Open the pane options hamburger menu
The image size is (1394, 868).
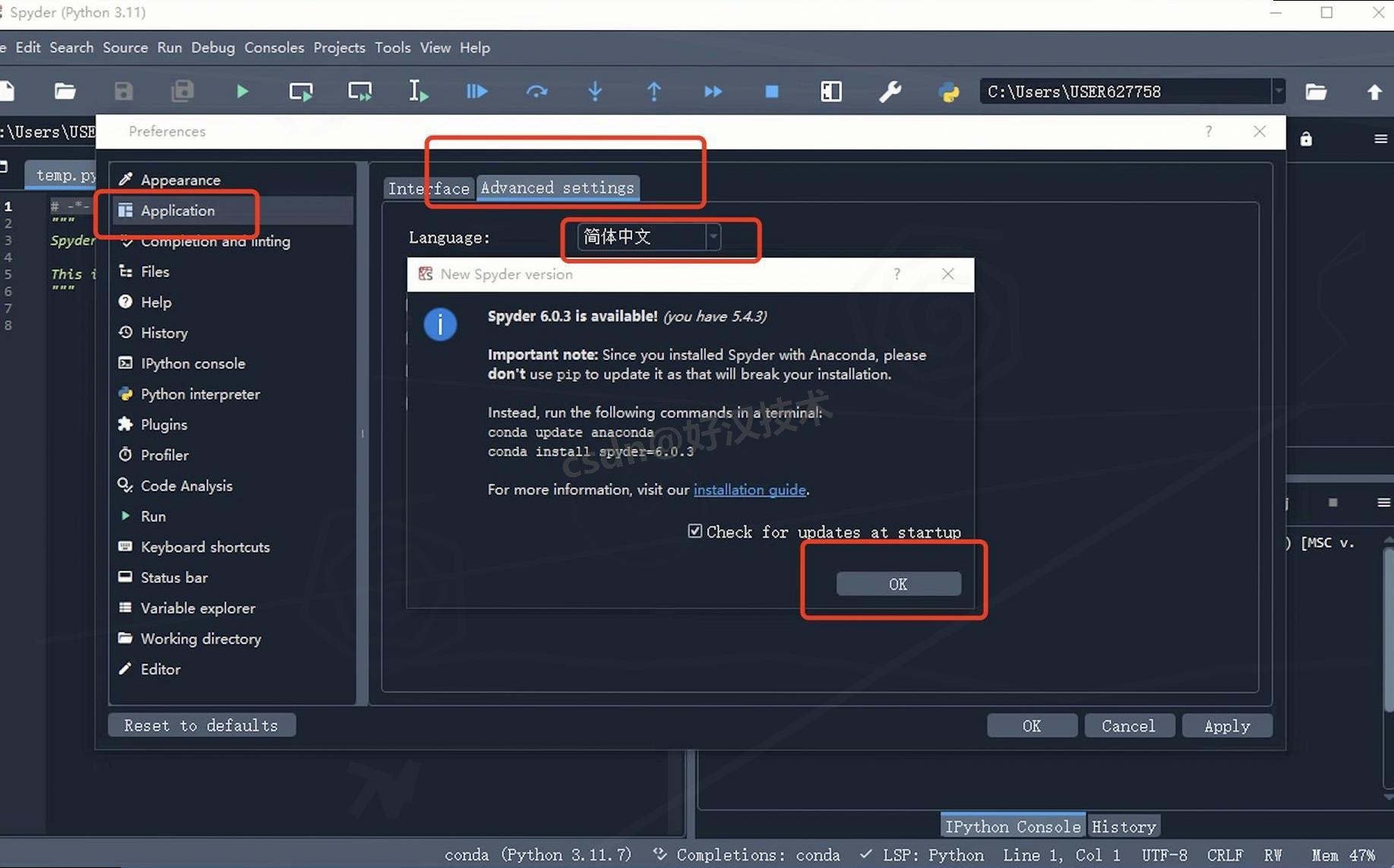1380,139
